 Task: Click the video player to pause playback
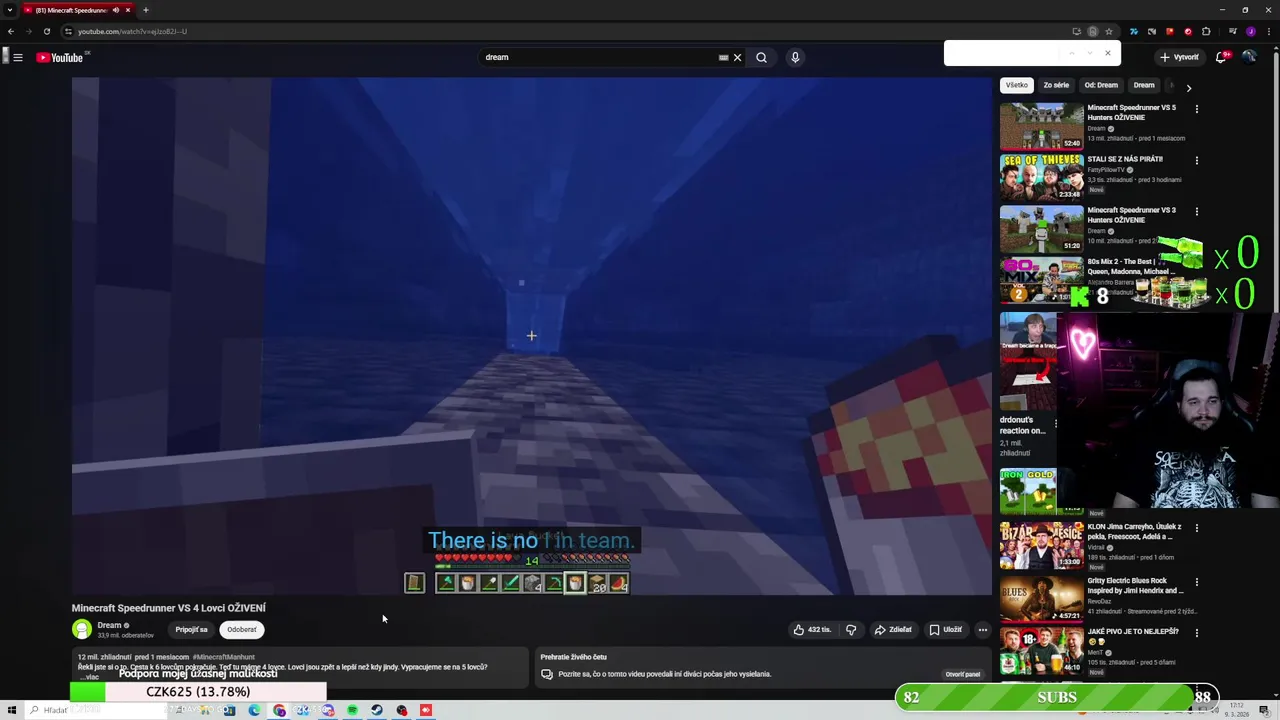(531, 336)
